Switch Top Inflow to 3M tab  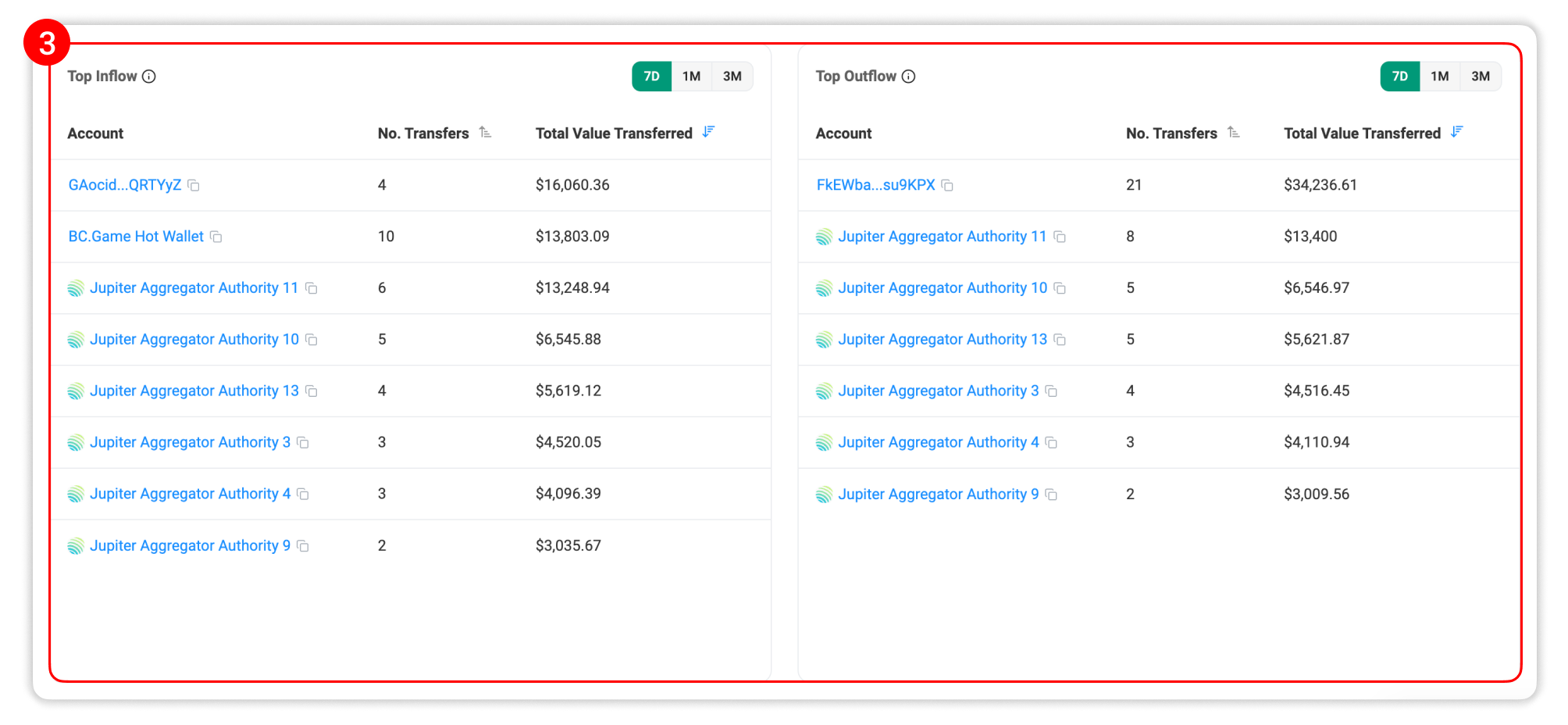pyautogui.click(x=732, y=77)
